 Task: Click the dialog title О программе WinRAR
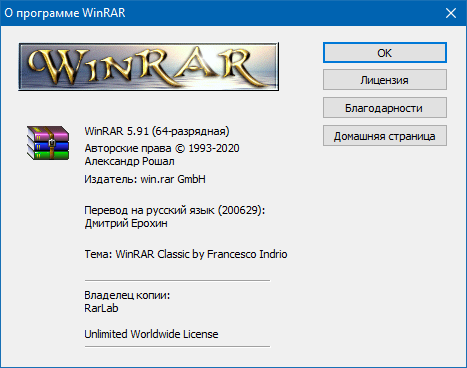click(x=65, y=13)
